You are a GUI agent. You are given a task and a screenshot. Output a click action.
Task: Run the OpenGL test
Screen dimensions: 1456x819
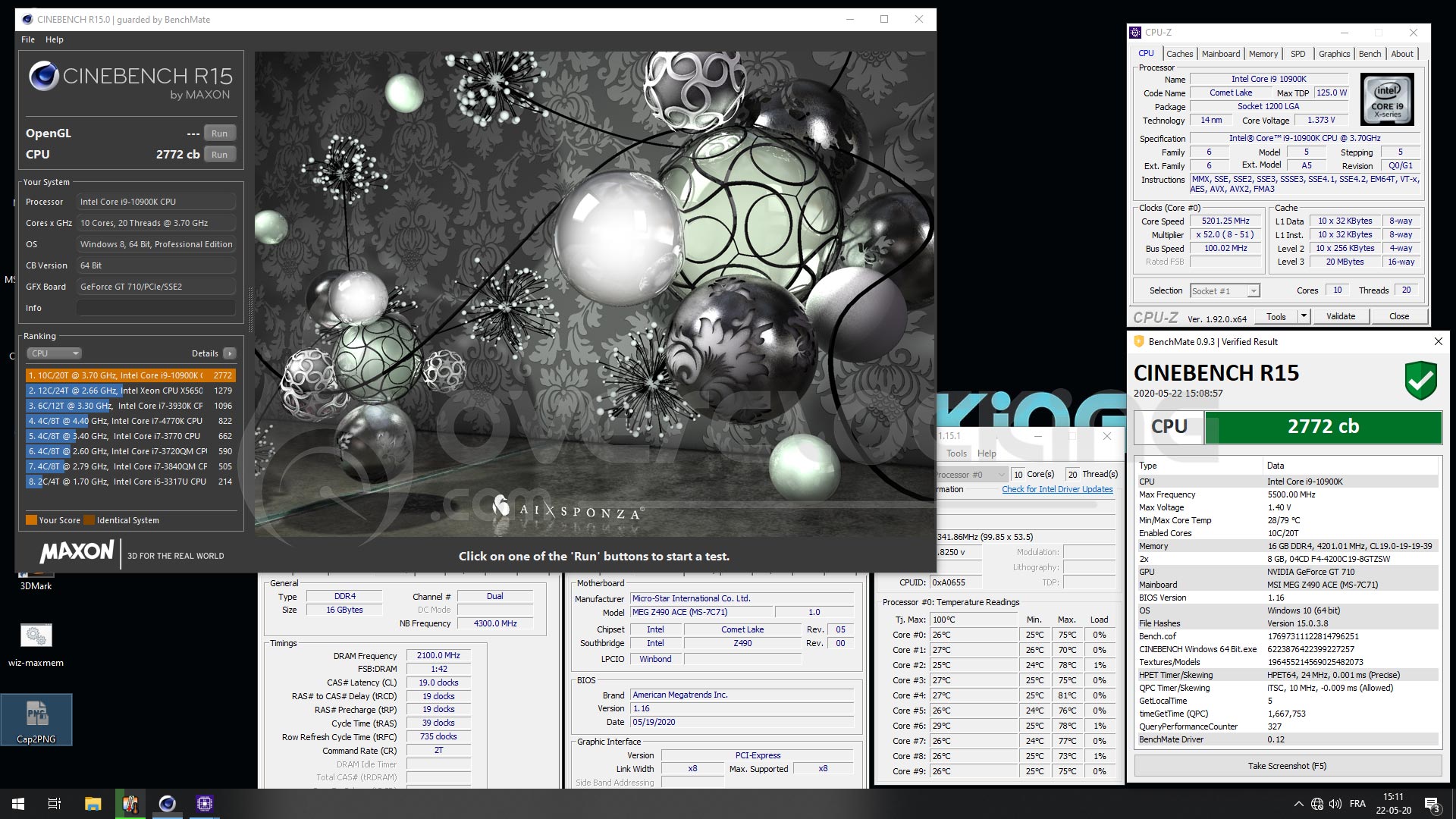click(x=219, y=133)
